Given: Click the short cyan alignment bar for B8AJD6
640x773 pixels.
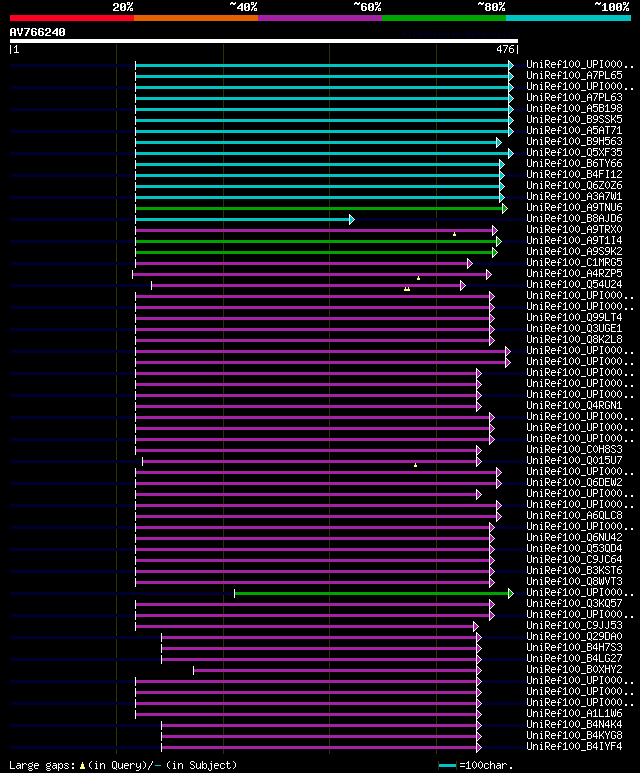Looking at the screenshot, I should (x=245, y=219).
